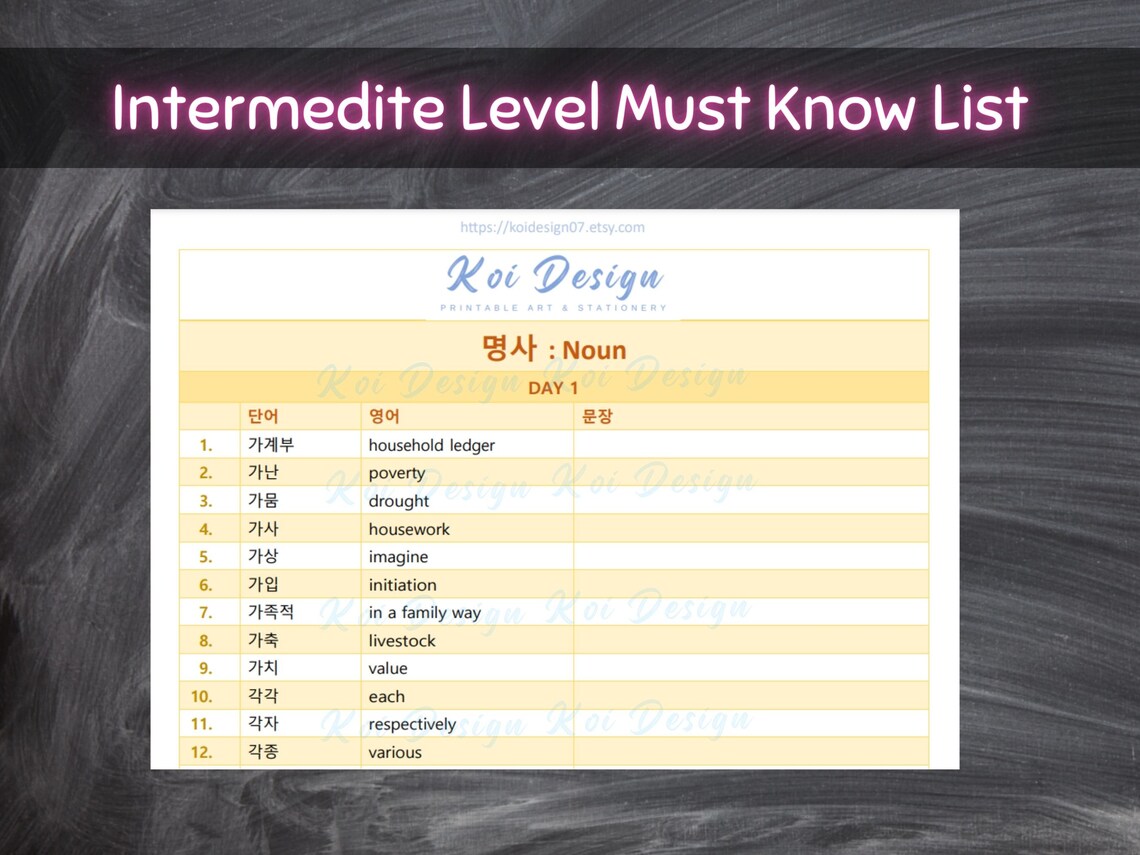Click the DAY 1 banner

pyautogui.click(x=554, y=388)
